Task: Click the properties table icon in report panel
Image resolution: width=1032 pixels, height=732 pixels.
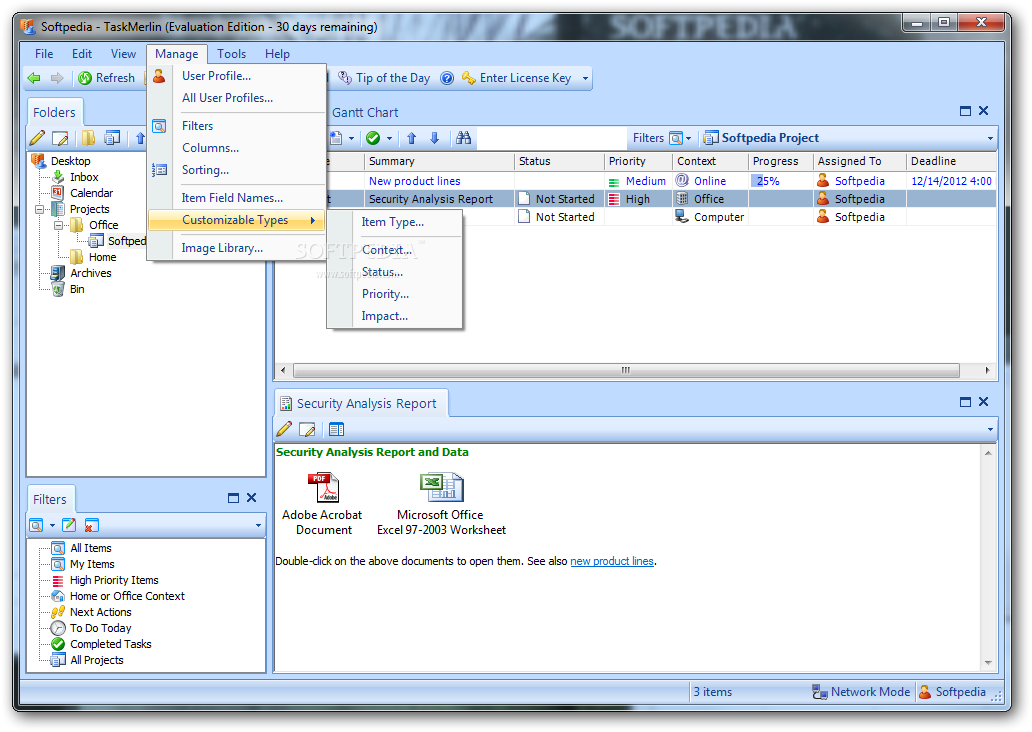Action: 336,430
